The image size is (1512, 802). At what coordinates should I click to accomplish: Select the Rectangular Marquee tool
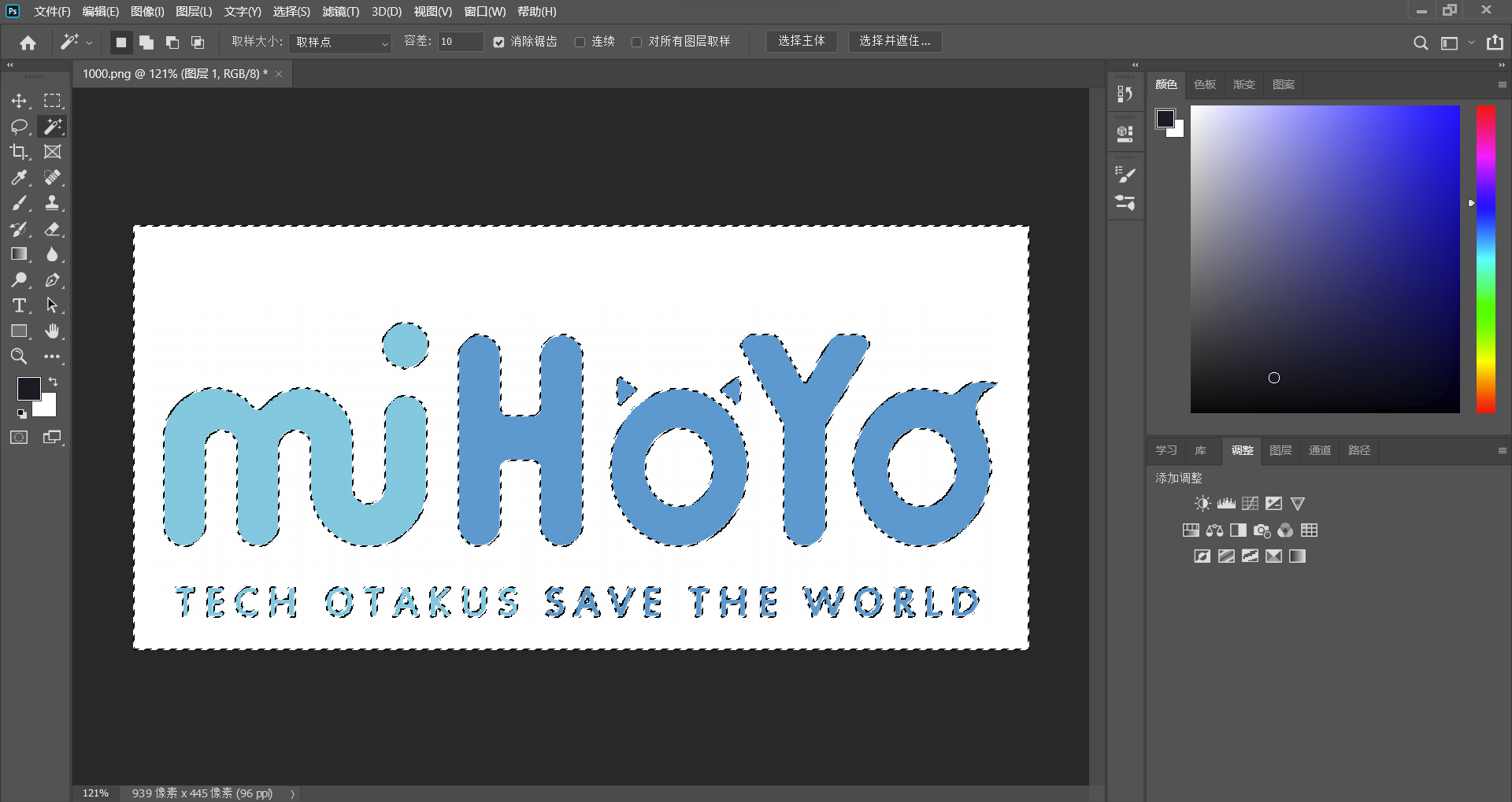[x=52, y=101]
